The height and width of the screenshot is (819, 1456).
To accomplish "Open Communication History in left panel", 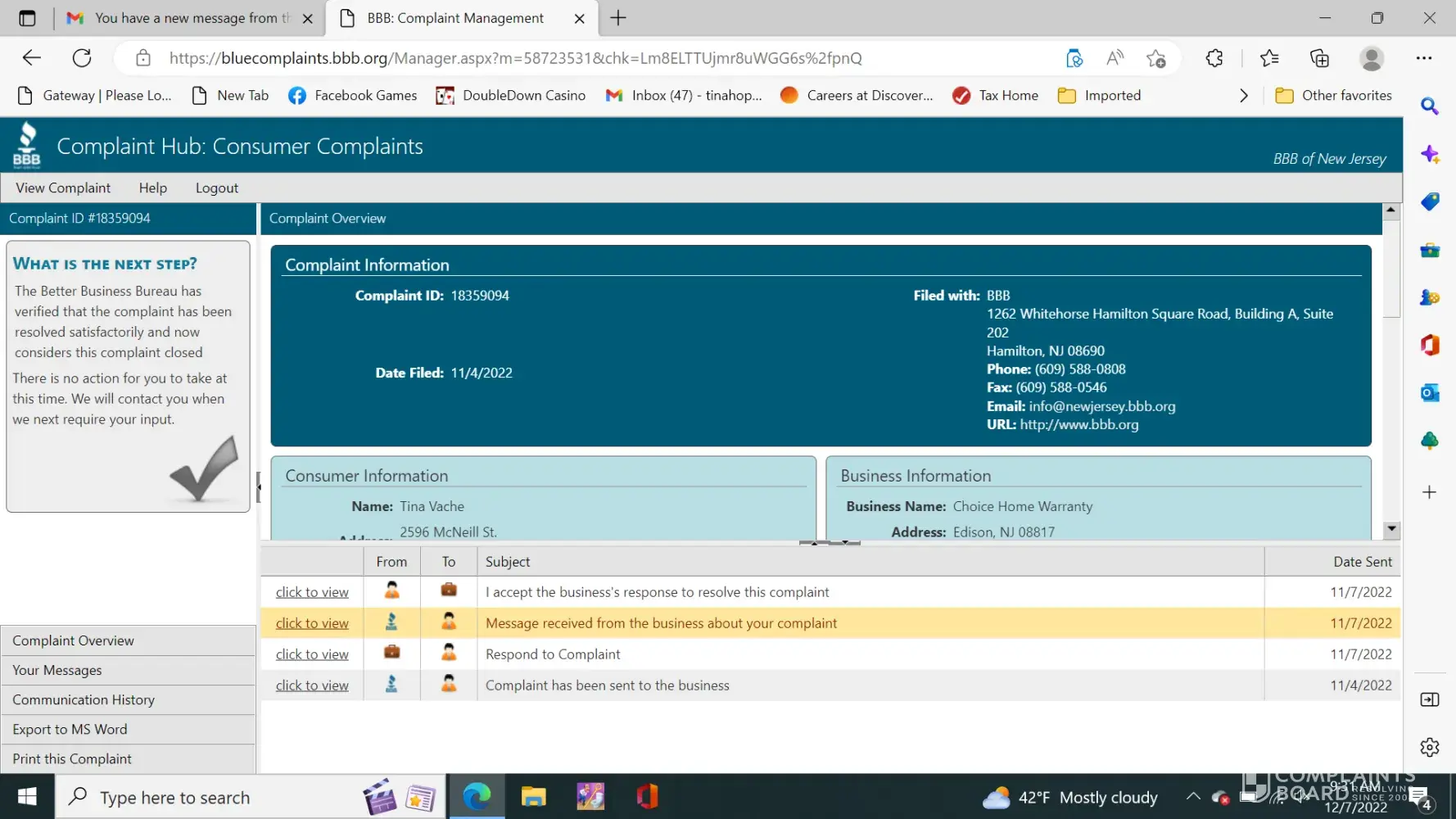I will [84, 700].
